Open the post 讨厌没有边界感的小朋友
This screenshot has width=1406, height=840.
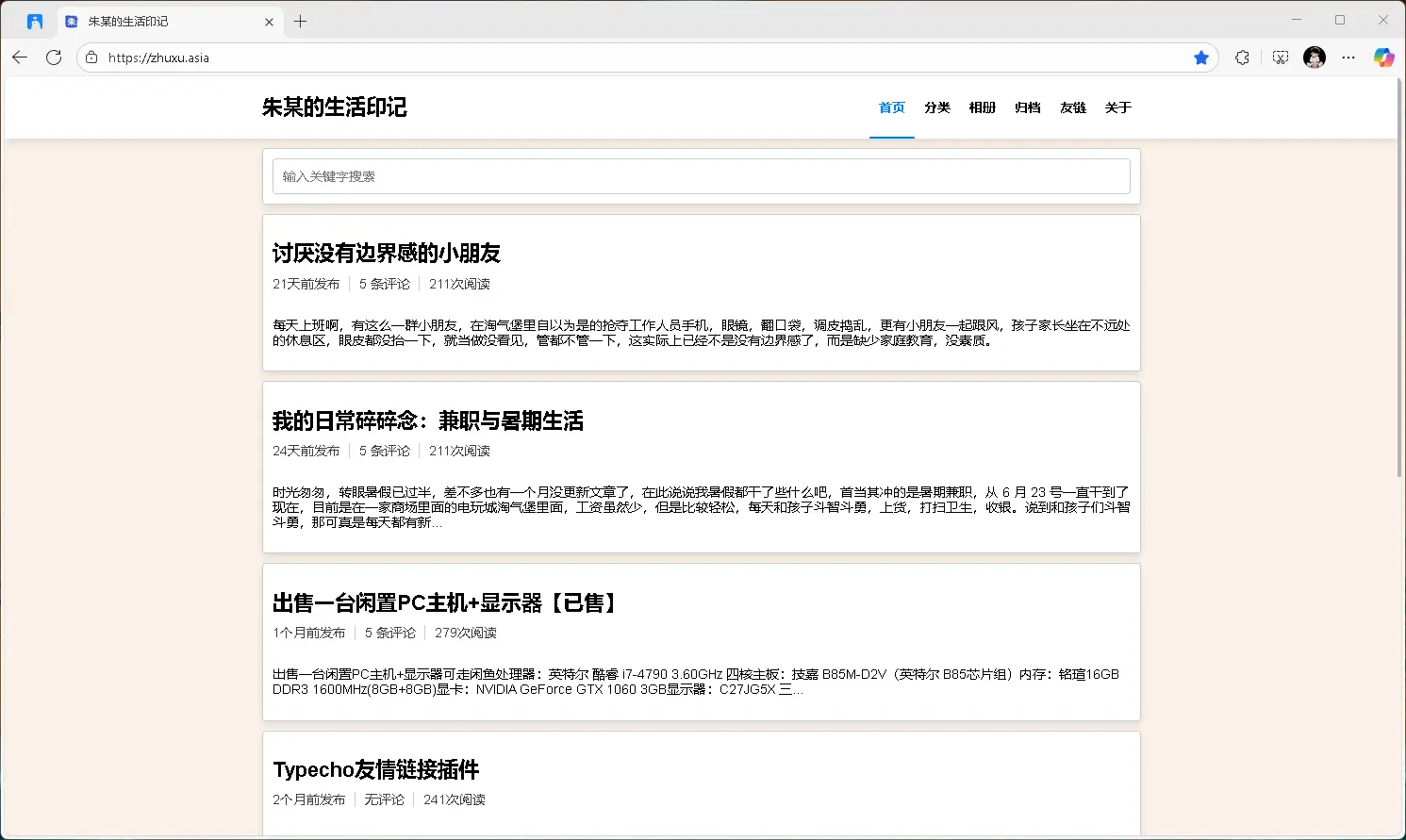coord(386,253)
